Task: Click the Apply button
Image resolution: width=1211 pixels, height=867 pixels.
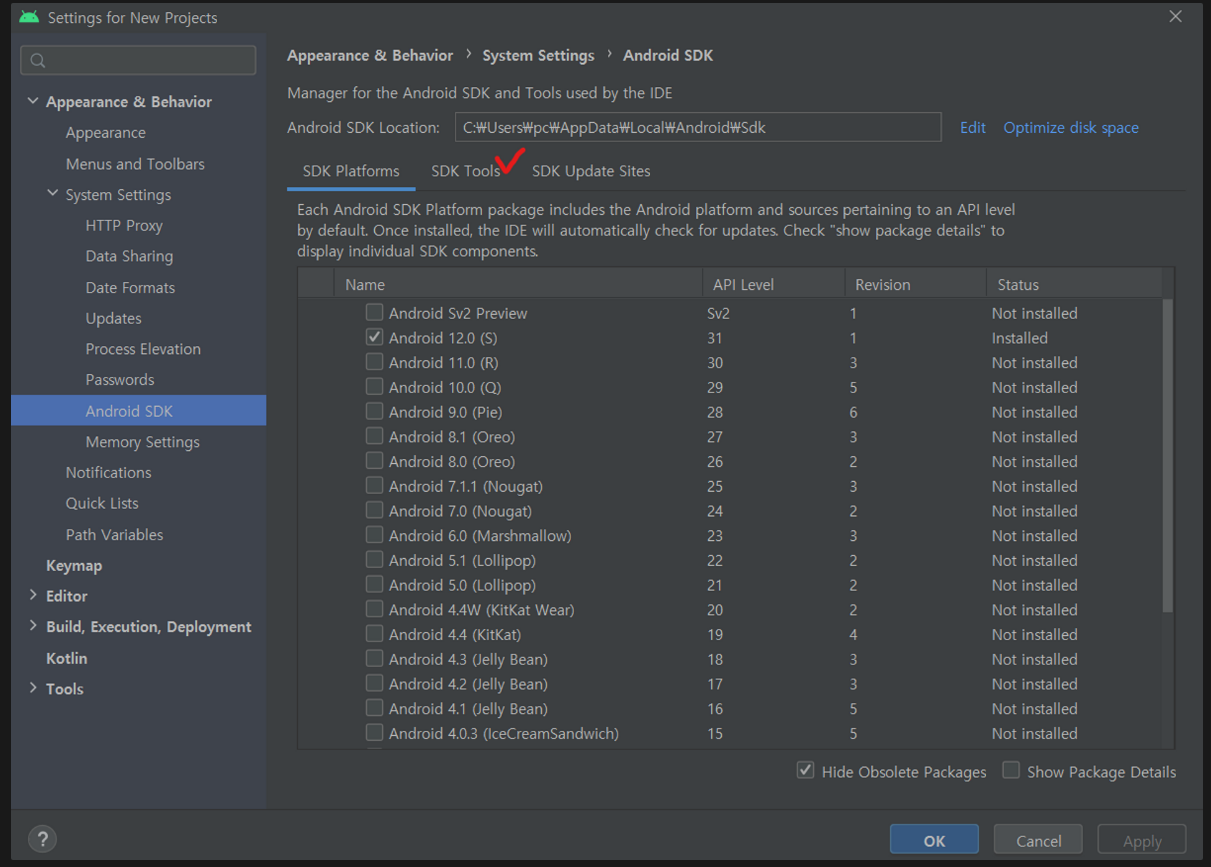Action: point(1142,841)
